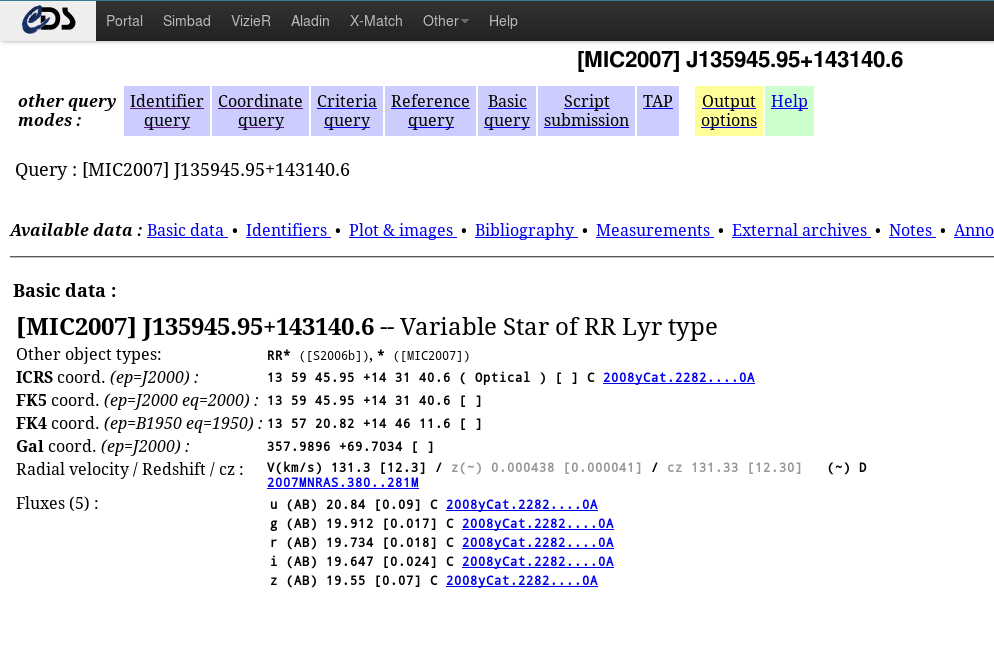The image size is (994, 657).
Task: Click the g (AB) flux value 19.912
Action: [x=350, y=524]
